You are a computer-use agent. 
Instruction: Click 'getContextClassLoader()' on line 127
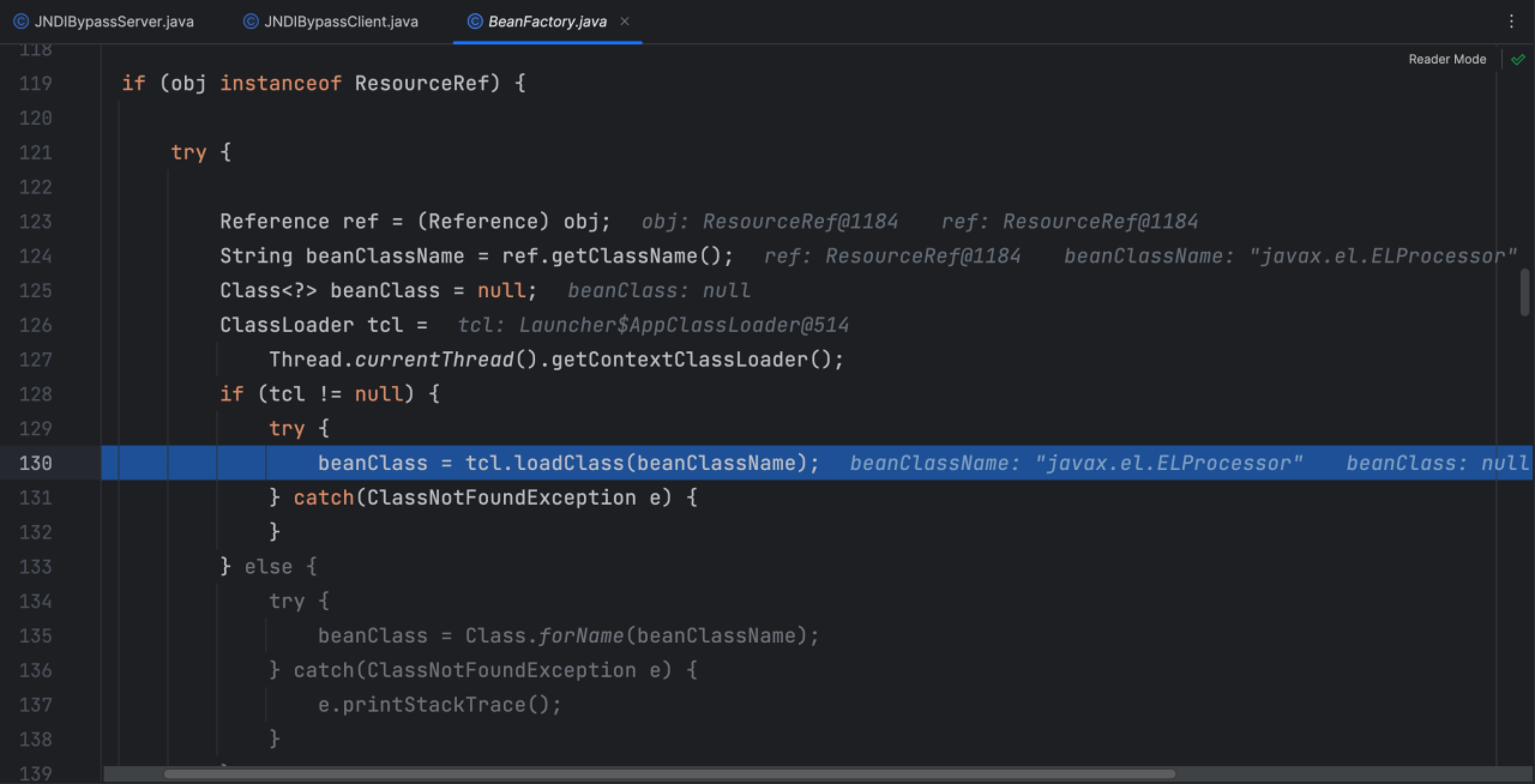click(x=691, y=360)
